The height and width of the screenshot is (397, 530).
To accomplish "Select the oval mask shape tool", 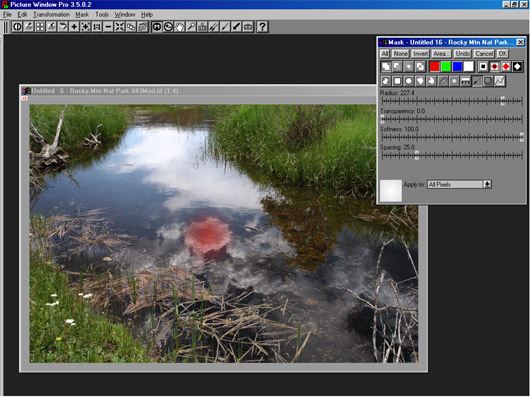I will tap(409, 81).
